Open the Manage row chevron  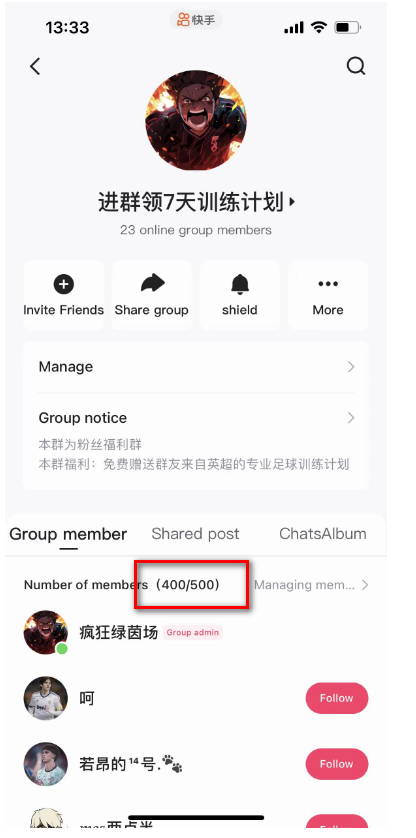[x=351, y=367]
